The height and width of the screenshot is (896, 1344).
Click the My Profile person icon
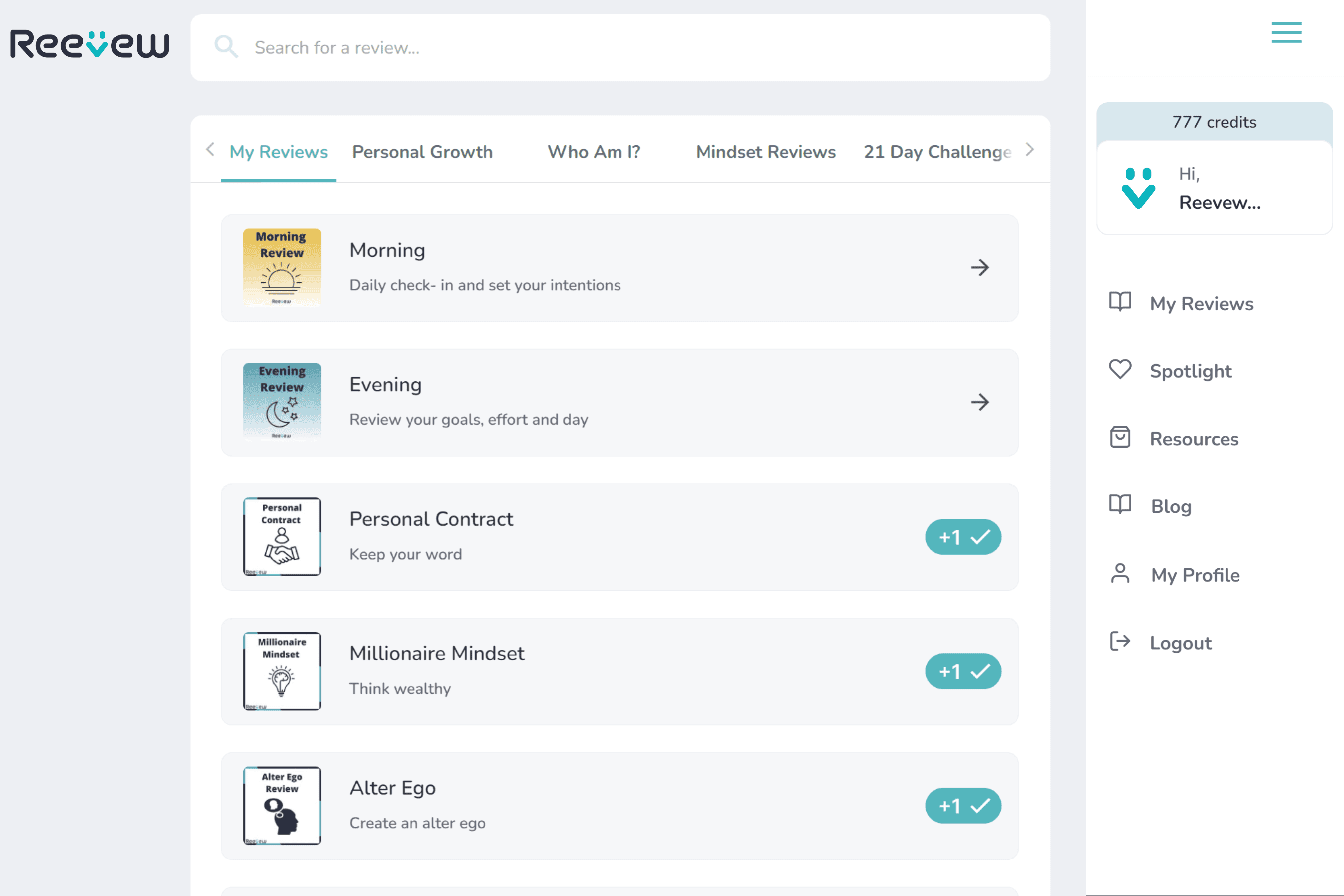pyautogui.click(x=1120, y=574)
